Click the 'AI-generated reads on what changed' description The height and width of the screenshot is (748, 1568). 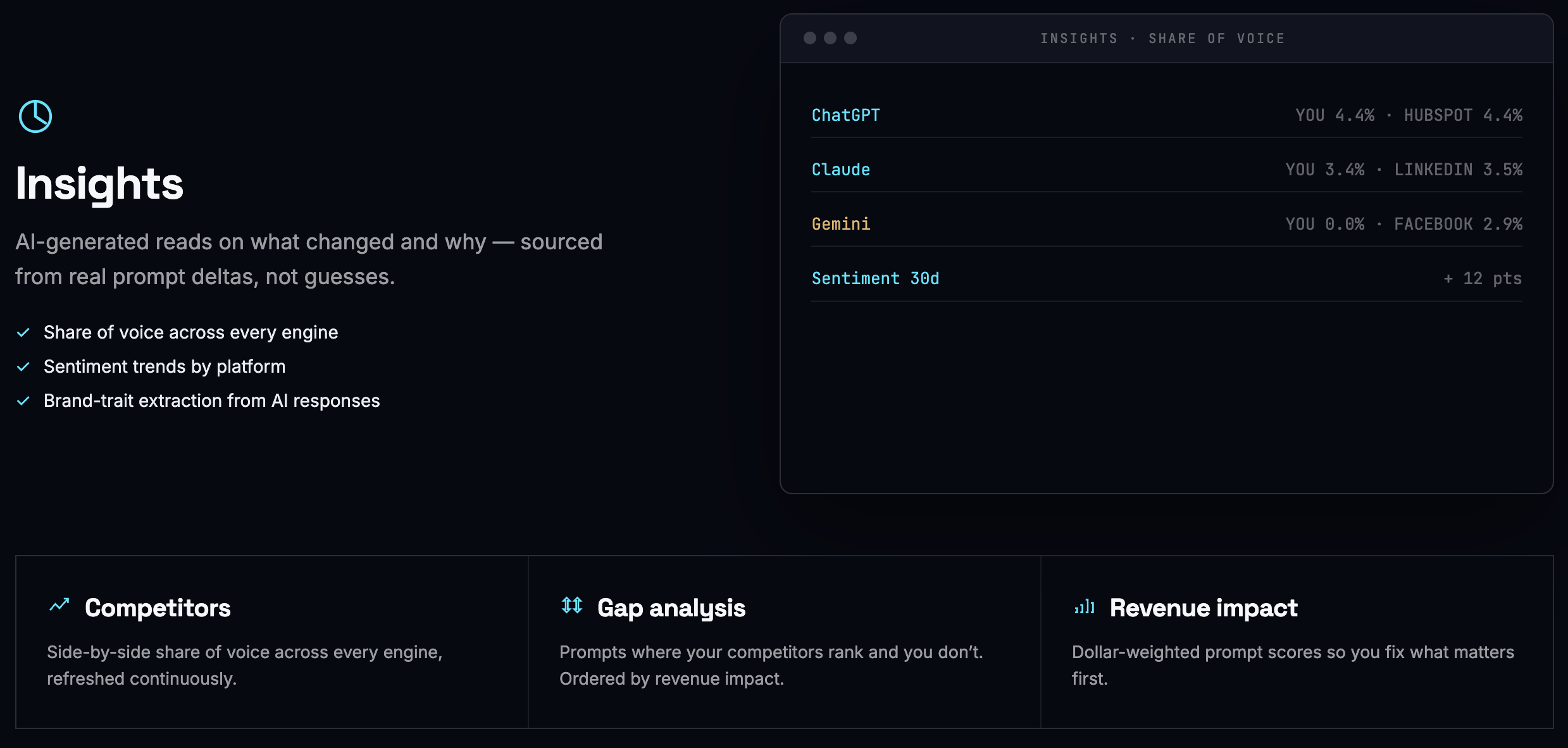pyautogui.click(x=309, y=259)
